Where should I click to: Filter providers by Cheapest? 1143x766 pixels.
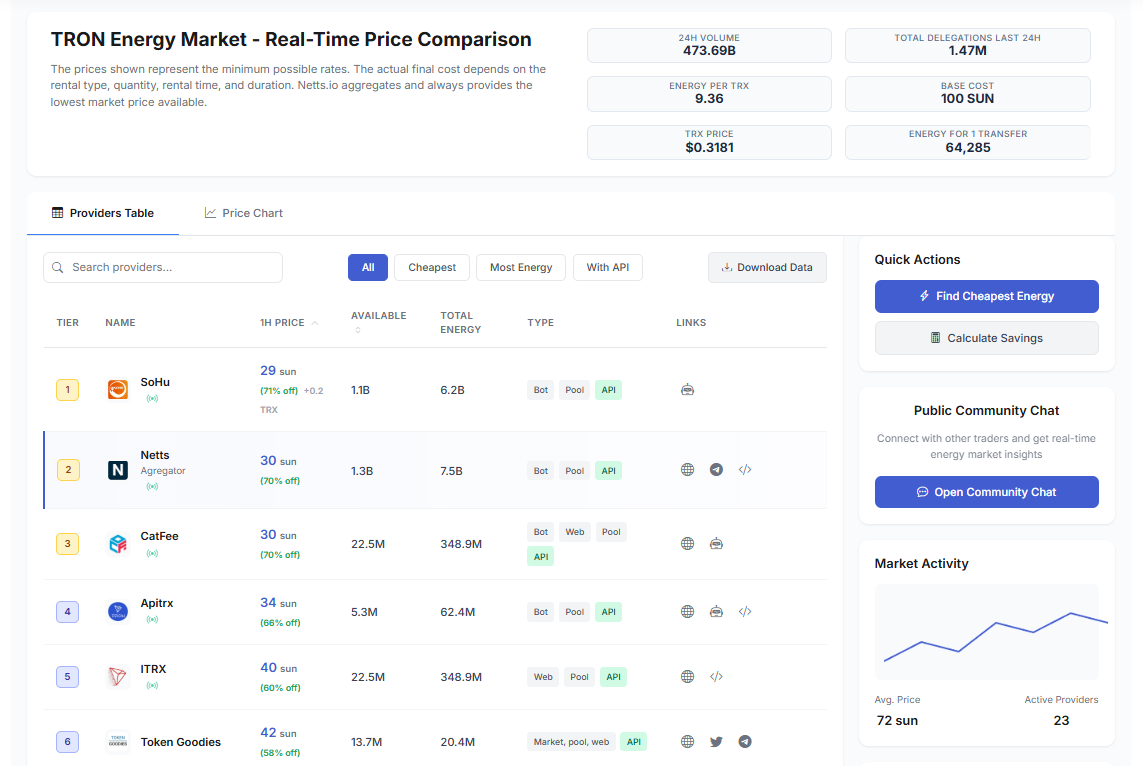pos(432,268)
